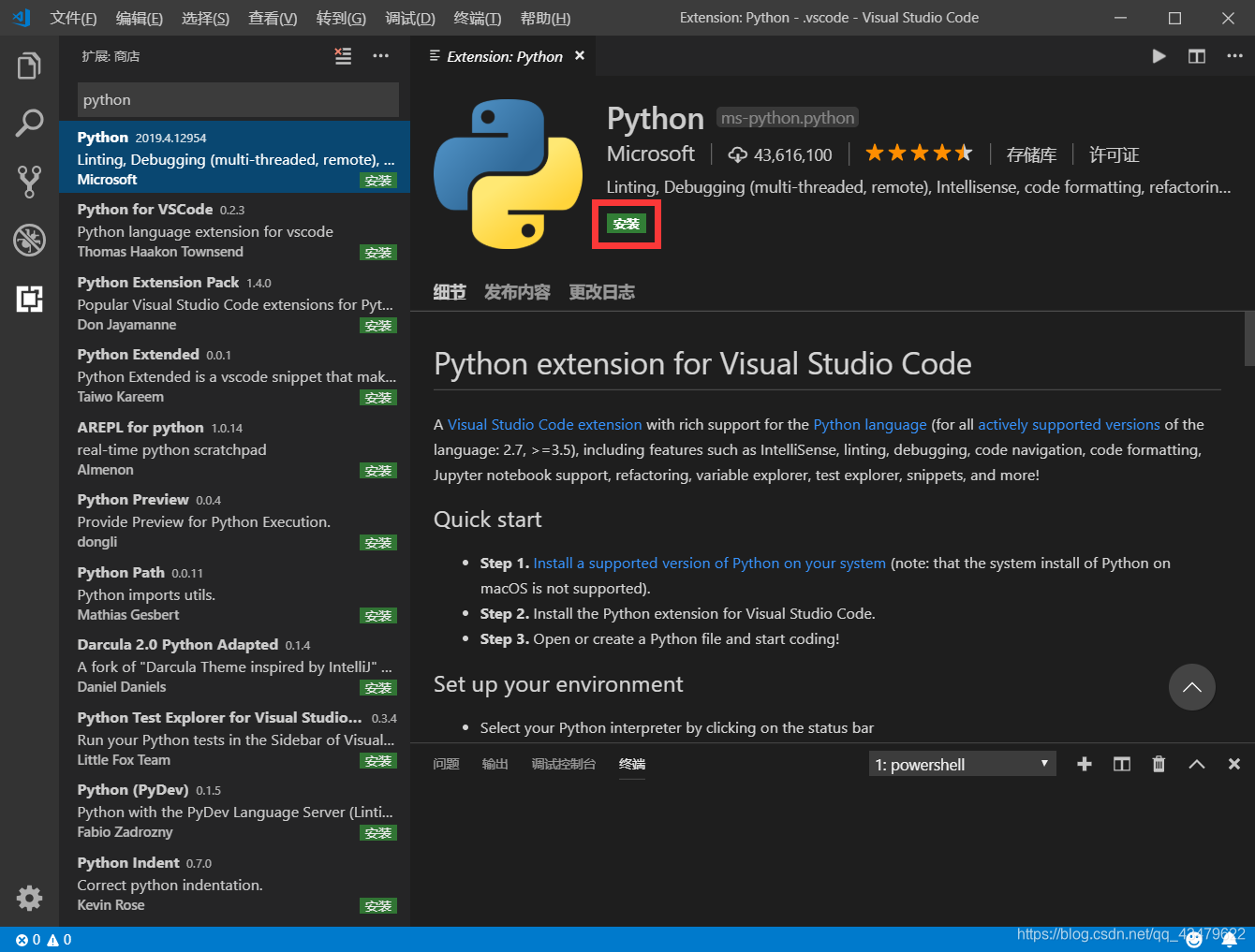The width and height of the screenshot is (1255, 952).
Task: Open the '...' more actions menu in Extensions sidebar
Action: coord(380,56)
